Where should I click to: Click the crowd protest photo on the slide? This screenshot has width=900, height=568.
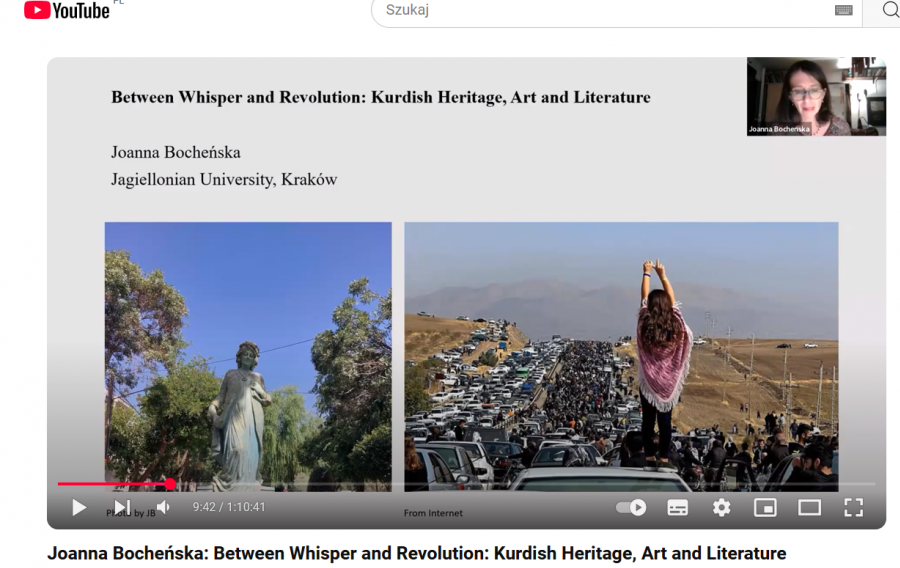coord(621,356)
